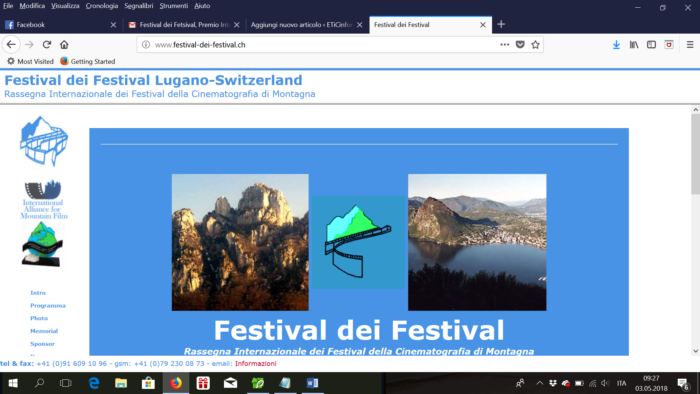Show hidden system tray icons
Screen dimensions: 700x394
(x=539, y=383)
